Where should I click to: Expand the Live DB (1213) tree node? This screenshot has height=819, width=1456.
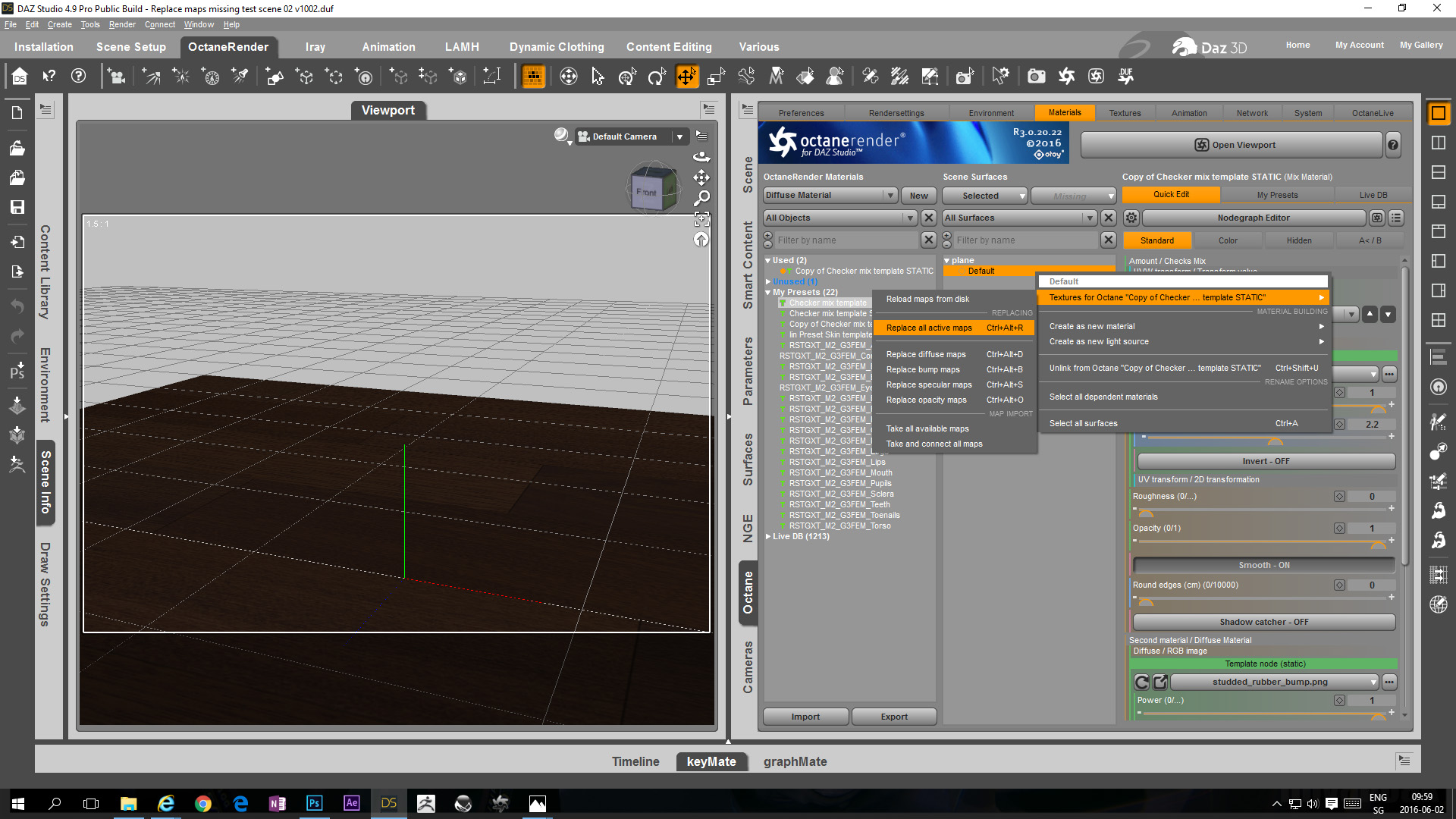point(768,536)
